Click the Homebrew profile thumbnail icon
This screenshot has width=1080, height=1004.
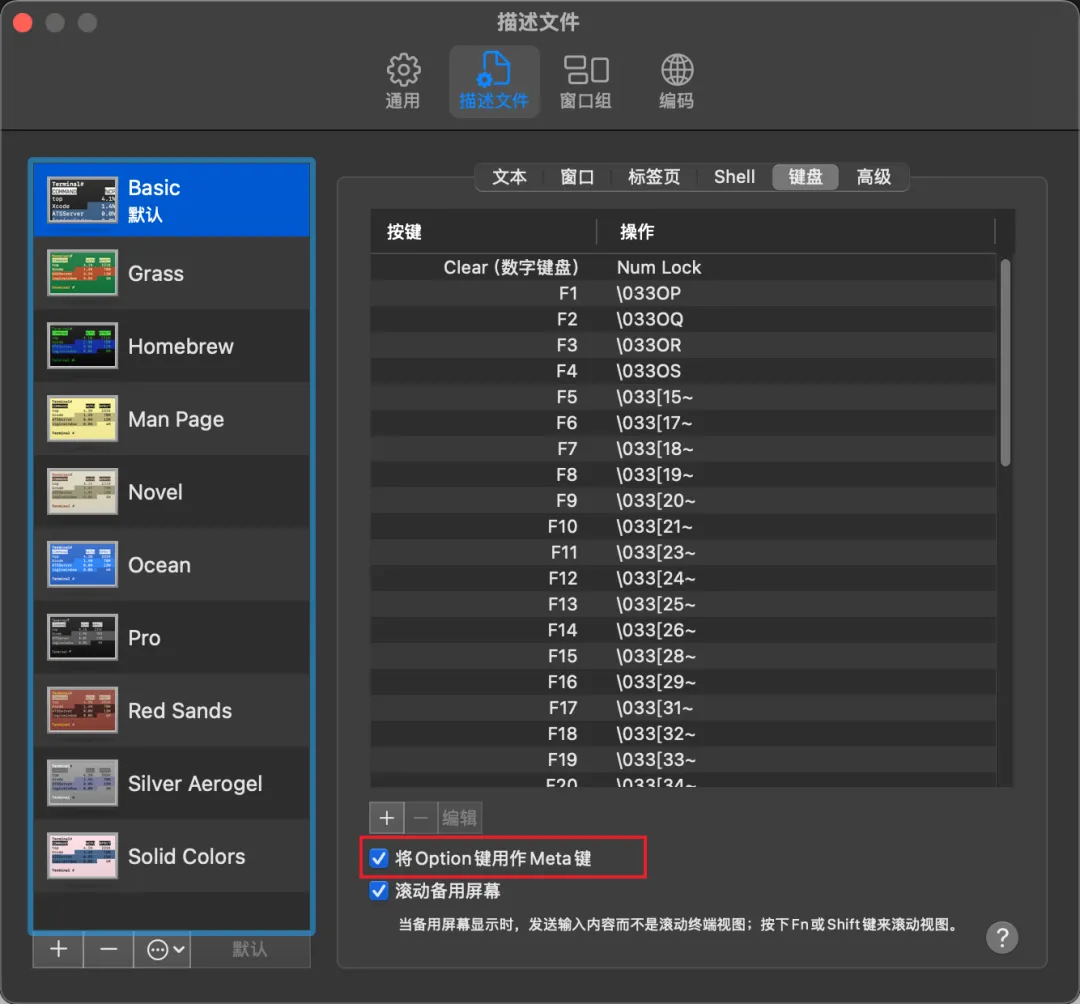[x=82, y=346]
